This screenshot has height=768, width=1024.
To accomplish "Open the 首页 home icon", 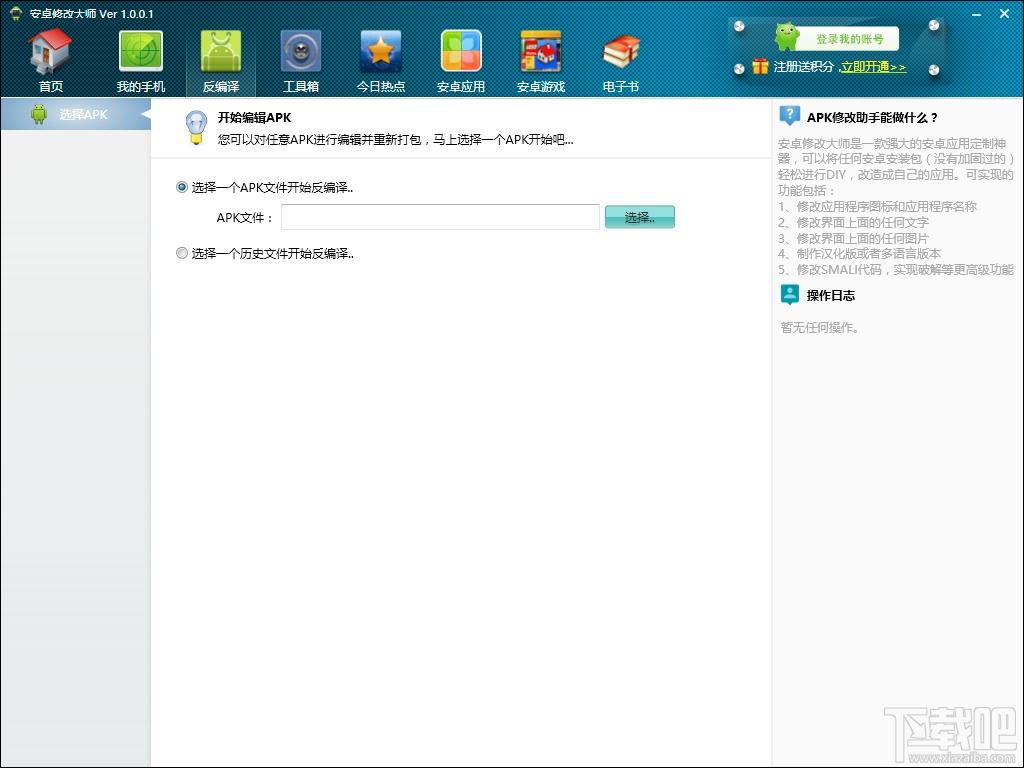I will pos(50,52).
